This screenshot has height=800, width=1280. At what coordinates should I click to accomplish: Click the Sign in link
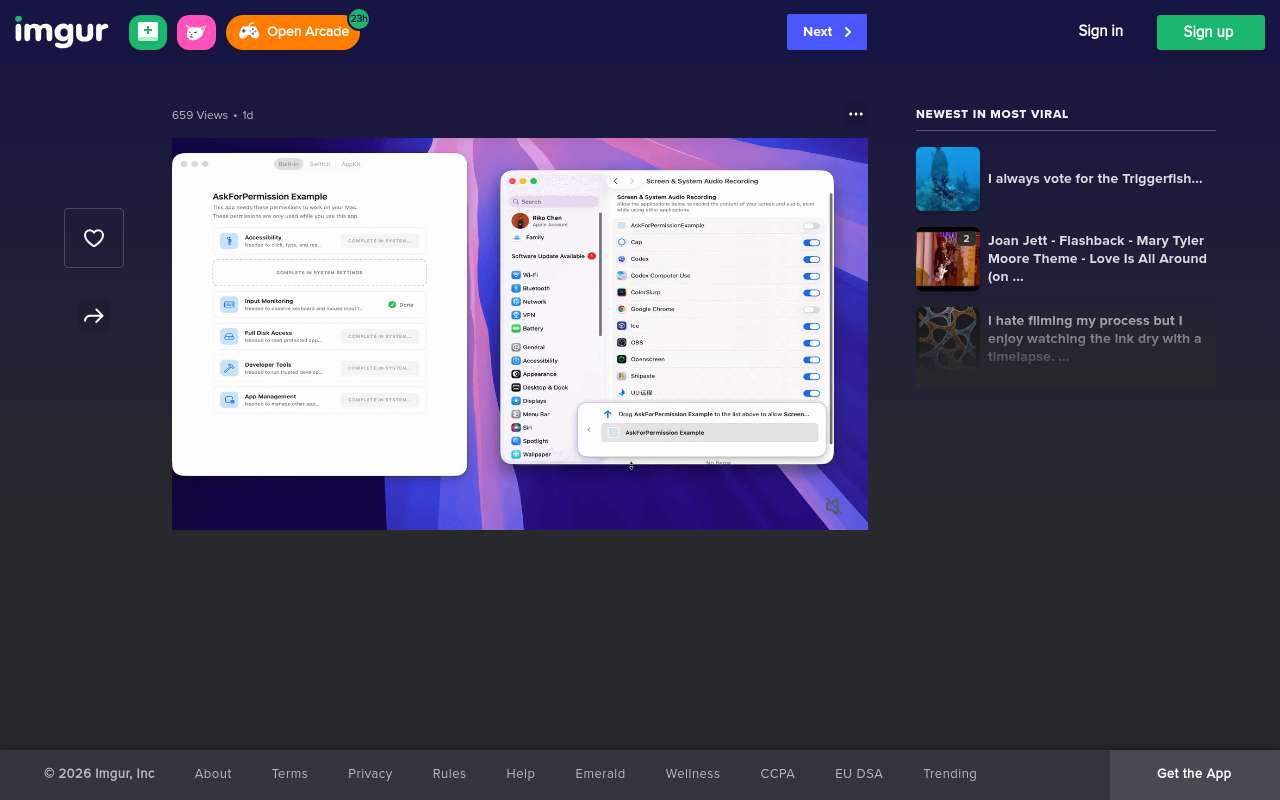tap(1100, 31)
